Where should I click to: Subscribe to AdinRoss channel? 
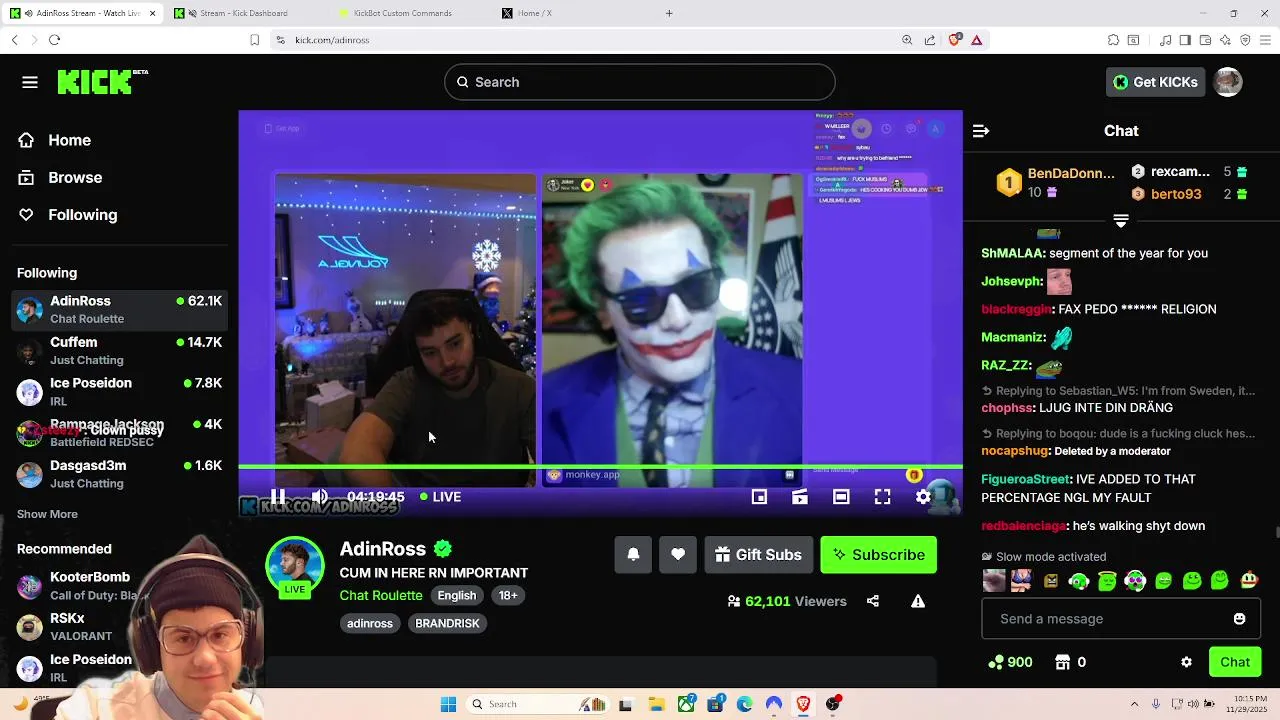878,555
